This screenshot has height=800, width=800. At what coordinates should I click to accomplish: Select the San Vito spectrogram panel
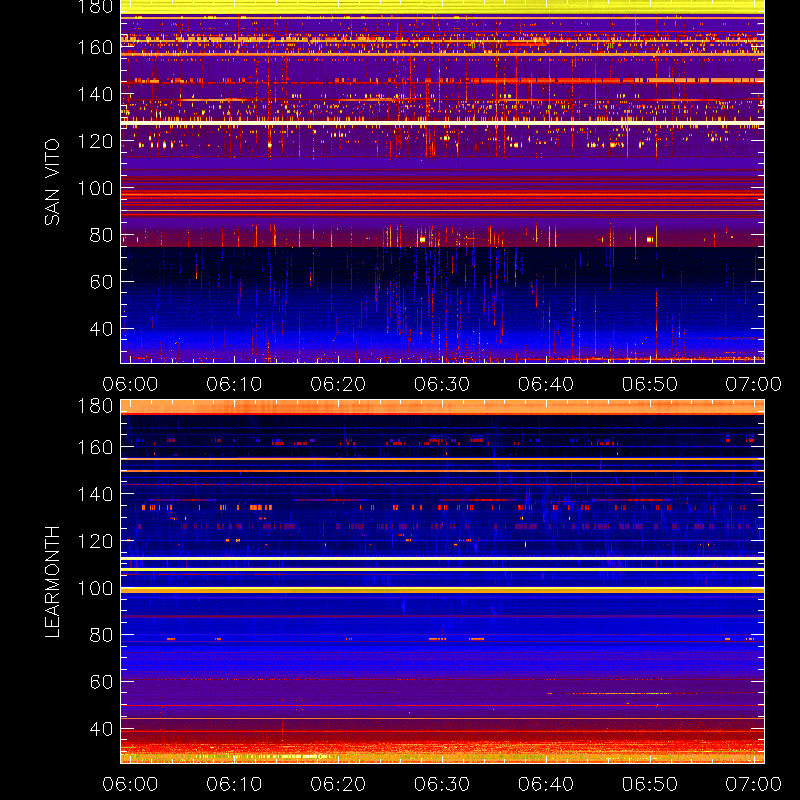point(442,182)
